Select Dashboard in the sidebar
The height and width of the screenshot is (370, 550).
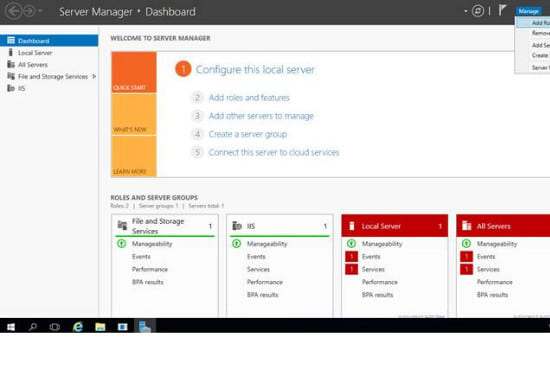[x=49, y=41]
